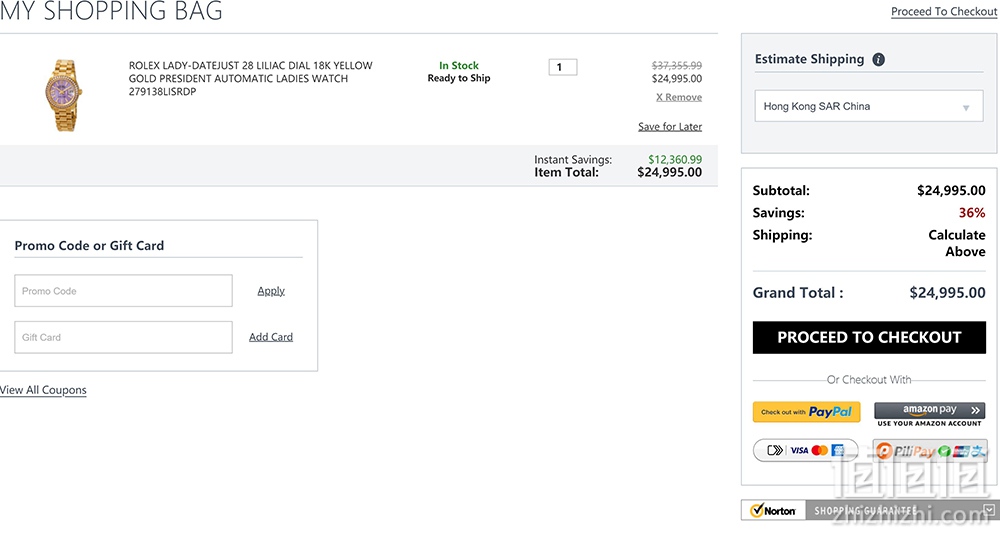Focus the Promo Code input field

(x=124, y=291)
